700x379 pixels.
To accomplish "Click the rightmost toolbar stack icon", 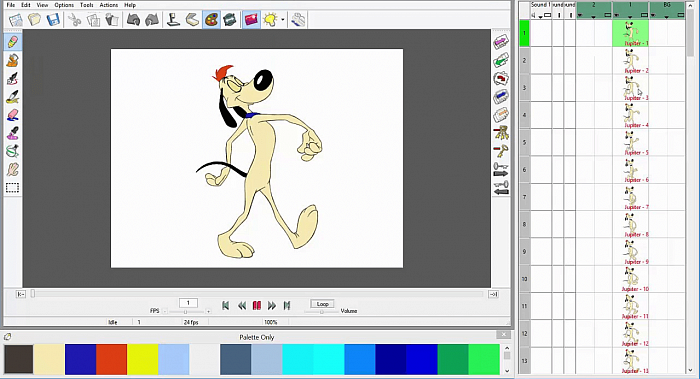I will pyautogui.click(x=299, y=20).
